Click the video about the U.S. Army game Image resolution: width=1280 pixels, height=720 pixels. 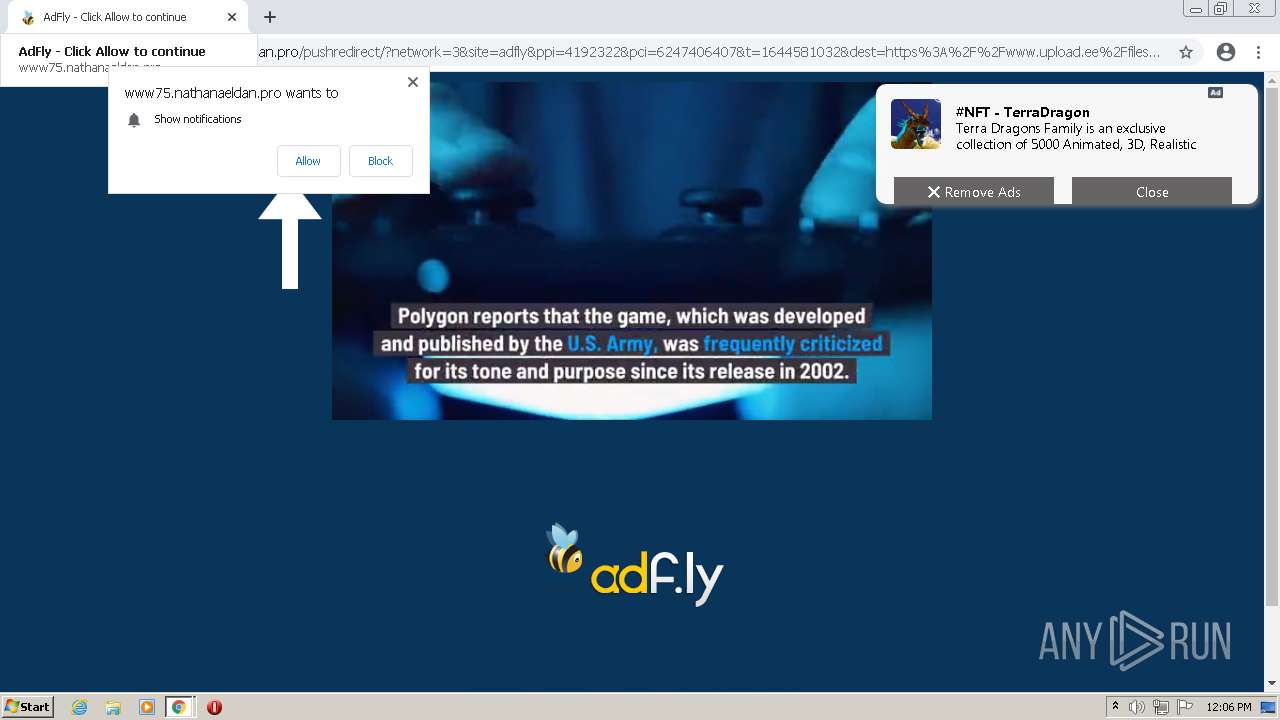point(632,250)
